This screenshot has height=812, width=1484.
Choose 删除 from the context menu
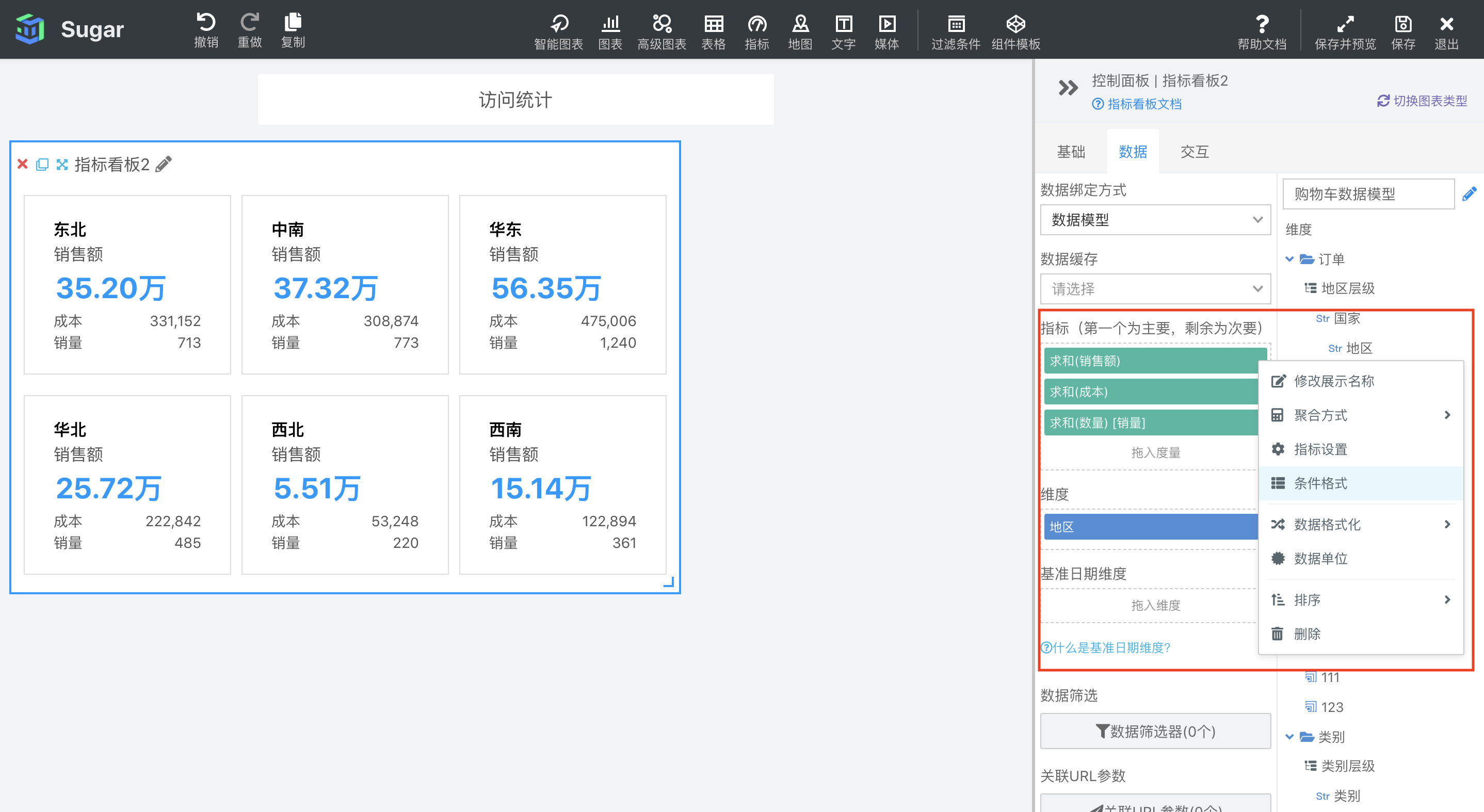click(1361, 634)
